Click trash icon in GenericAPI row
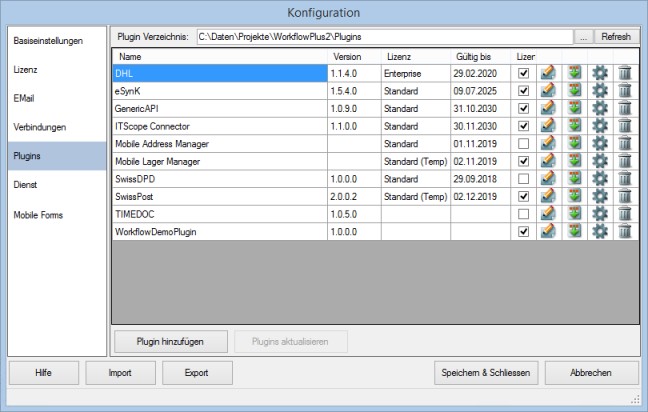The image size is (648, 412). pyautogui.click(x=625, y=108)
